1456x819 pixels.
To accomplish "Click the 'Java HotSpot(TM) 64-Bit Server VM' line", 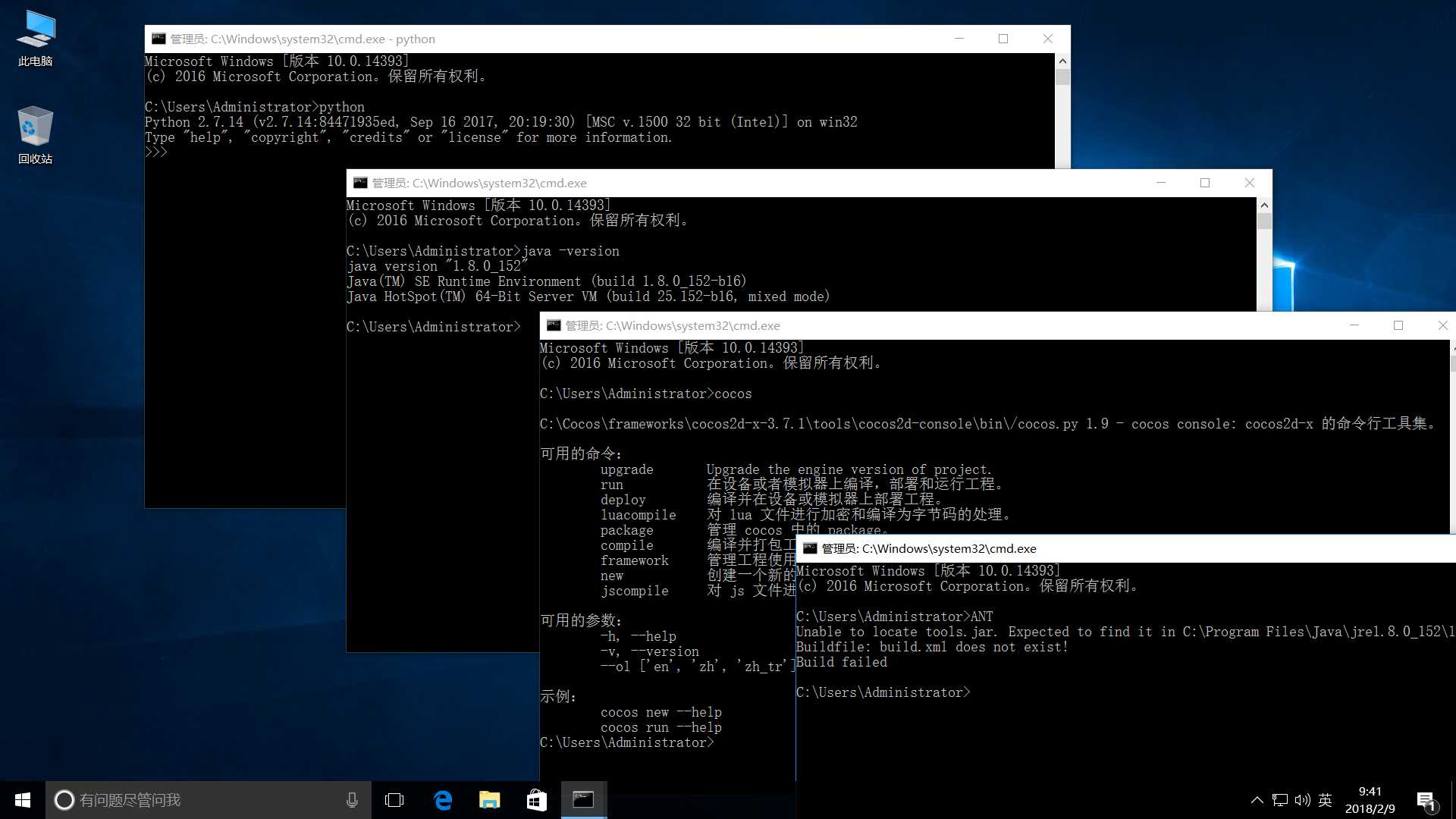I will (x=588, y=297).
